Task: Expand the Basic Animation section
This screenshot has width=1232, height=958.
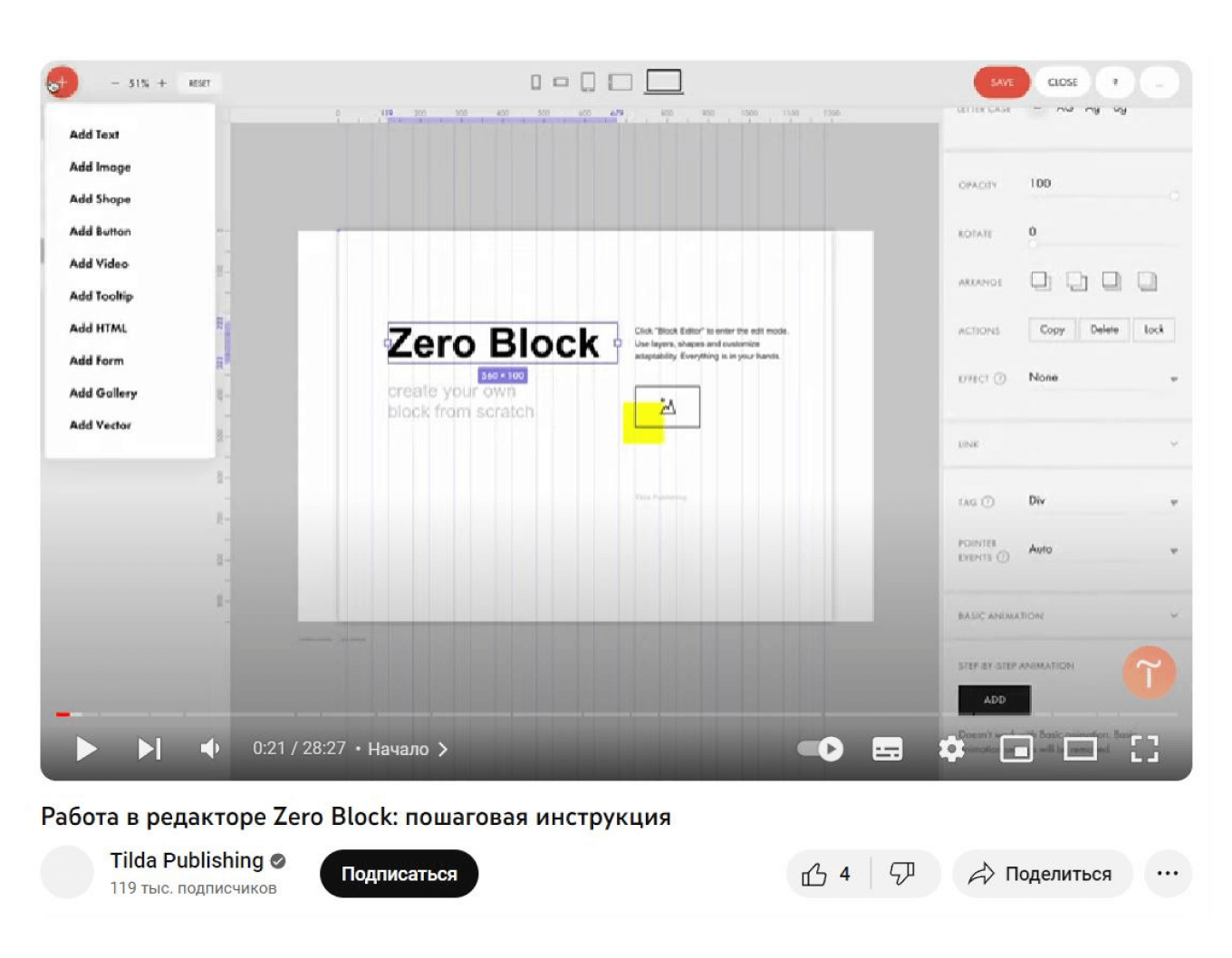Action: point(1068,616)
